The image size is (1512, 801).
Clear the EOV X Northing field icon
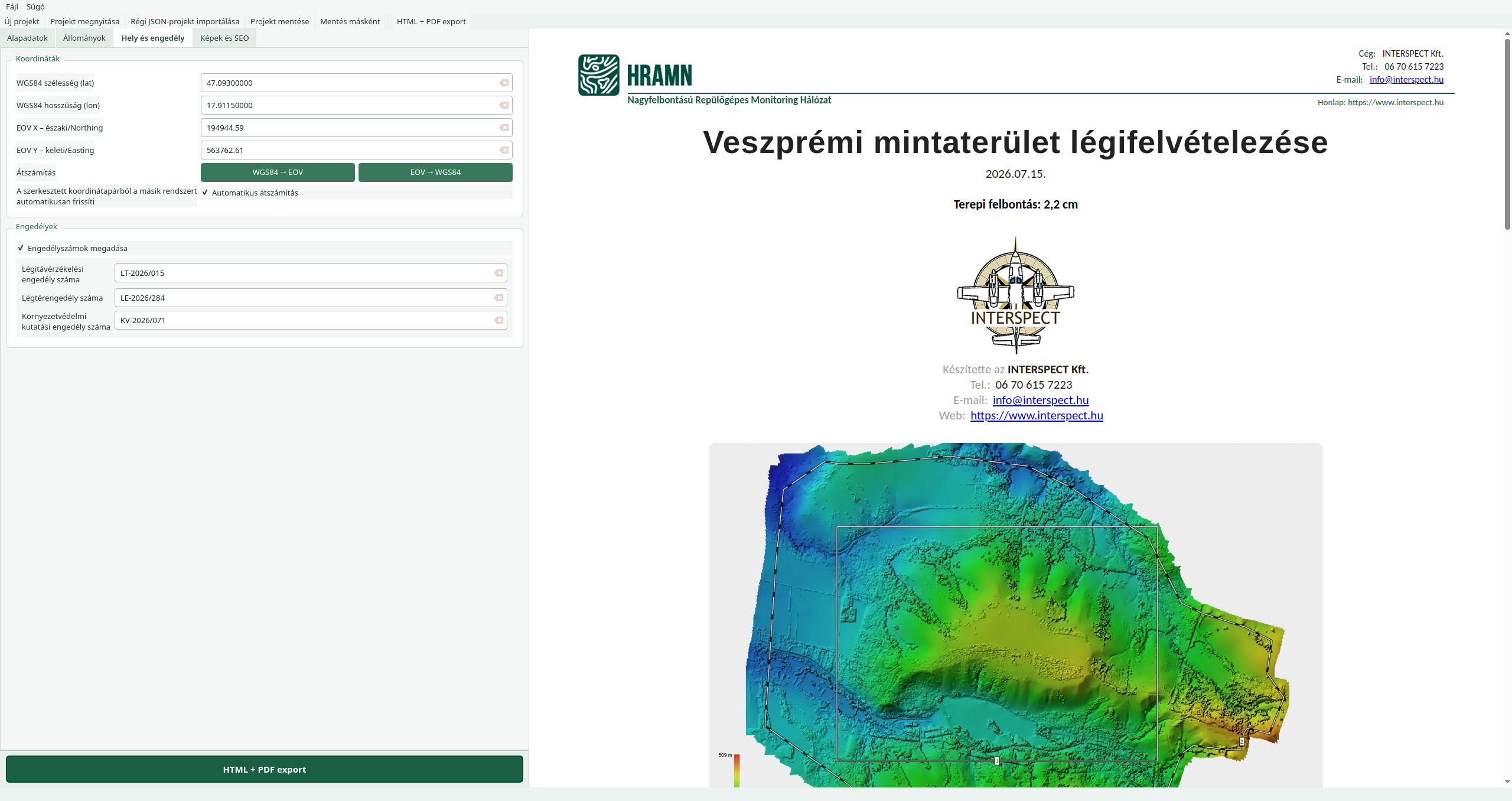click(504, 128)
